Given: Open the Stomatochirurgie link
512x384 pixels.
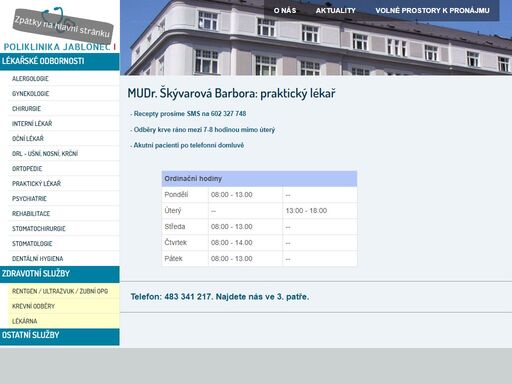Looking at the screenshot, I should [39, 229].
